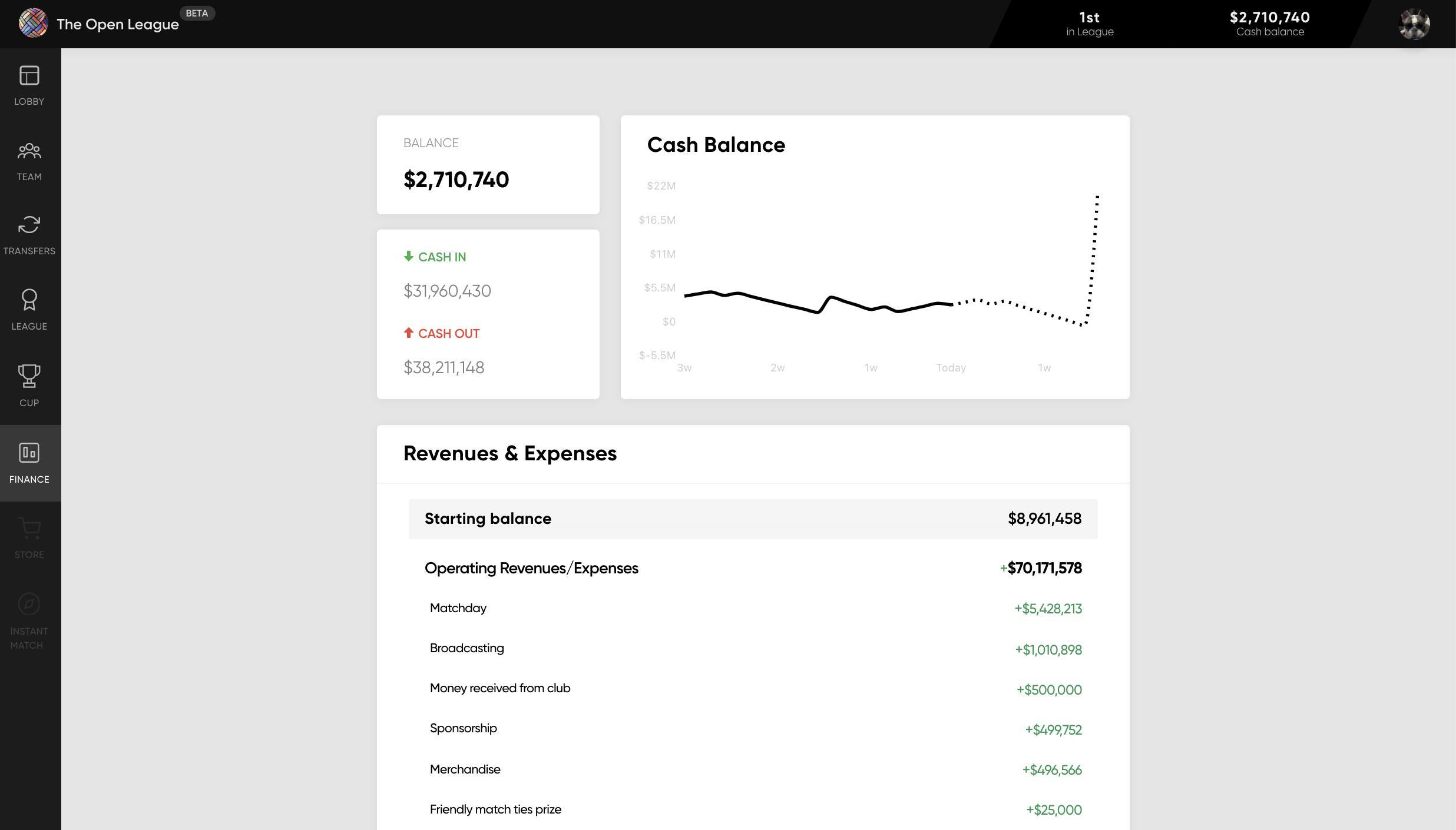
Task: Open the Transfers arrows icon
Action: [x=29, y=225]
